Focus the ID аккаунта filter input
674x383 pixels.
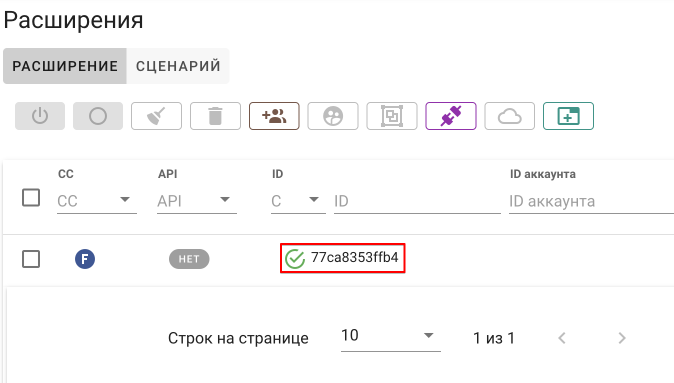tap(591, 201)
